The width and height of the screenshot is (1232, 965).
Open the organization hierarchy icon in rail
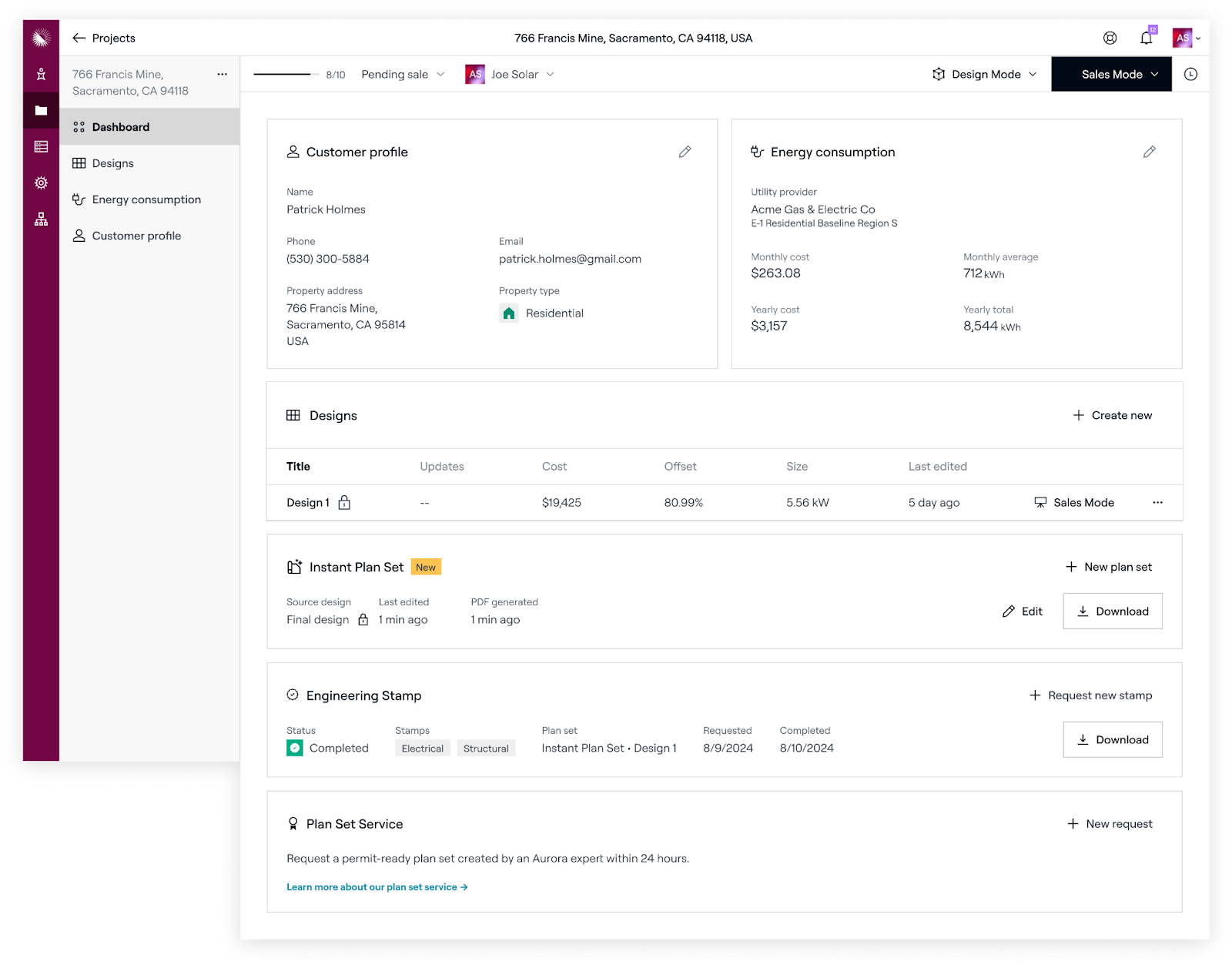coord(41,219)
